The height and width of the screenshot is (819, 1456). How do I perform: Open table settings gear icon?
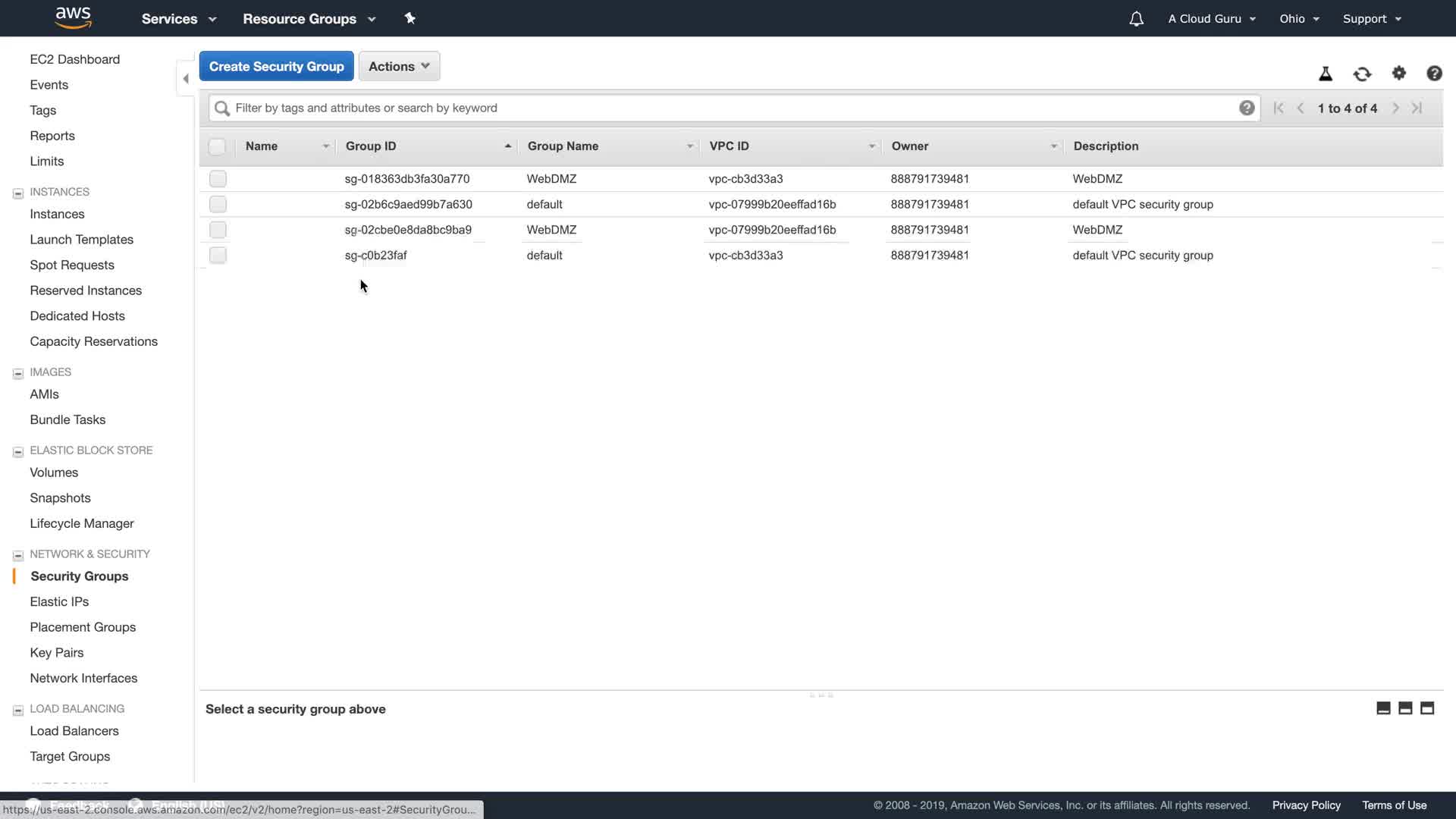[1399, 74]
